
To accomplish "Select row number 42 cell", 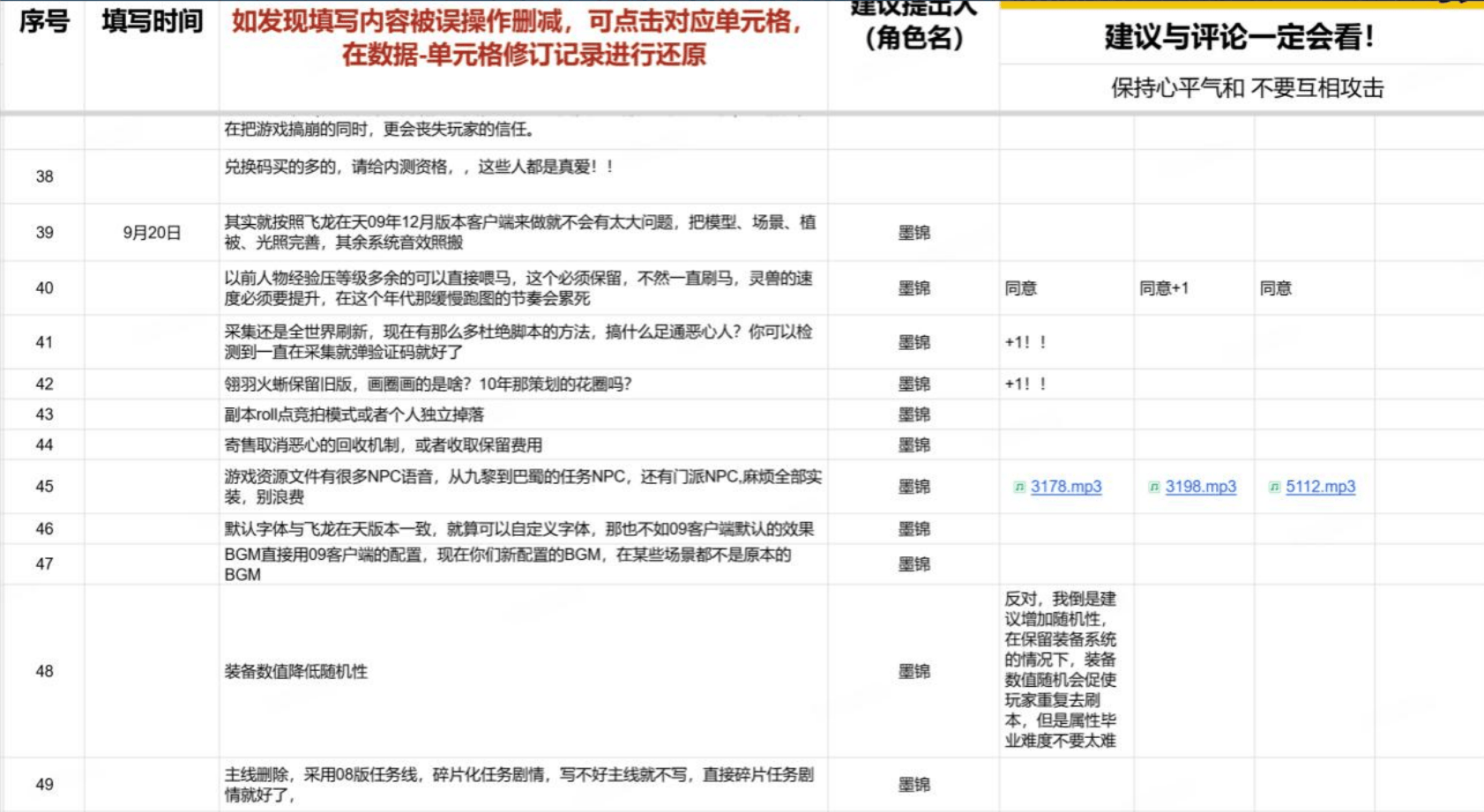I will click(x=44, y=384).
